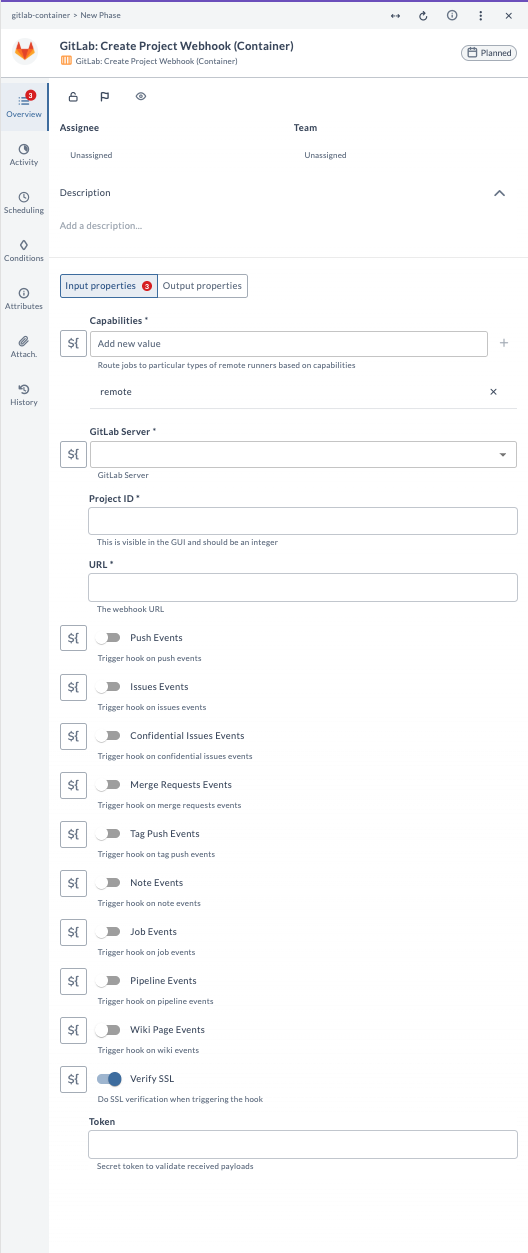Viewport: 528px width, 1253px height.
Task: Enable the Confidential Issues Events toggle
Action: (x=108, y=736)
